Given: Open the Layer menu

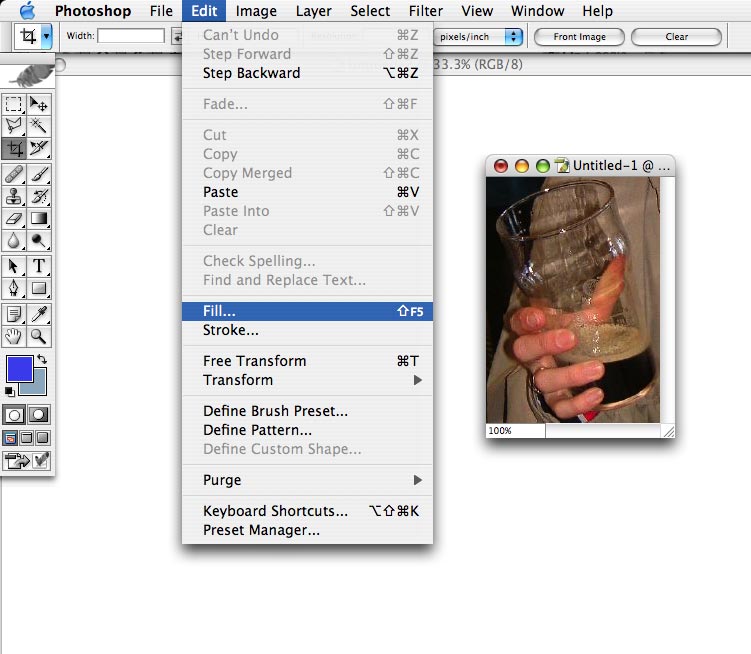Looking at the screenshot, I should [x=314, y=11].
